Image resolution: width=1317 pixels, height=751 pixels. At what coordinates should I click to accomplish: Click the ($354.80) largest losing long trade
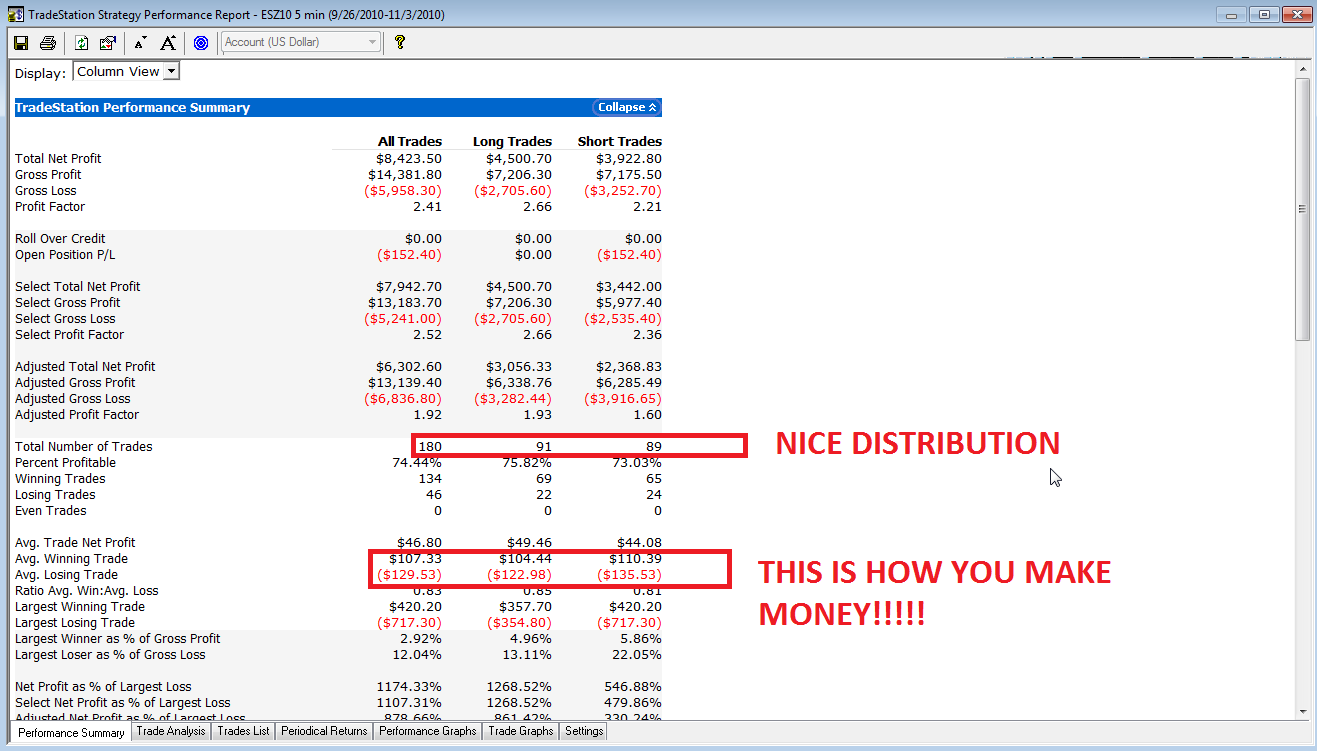click(519, 622)
